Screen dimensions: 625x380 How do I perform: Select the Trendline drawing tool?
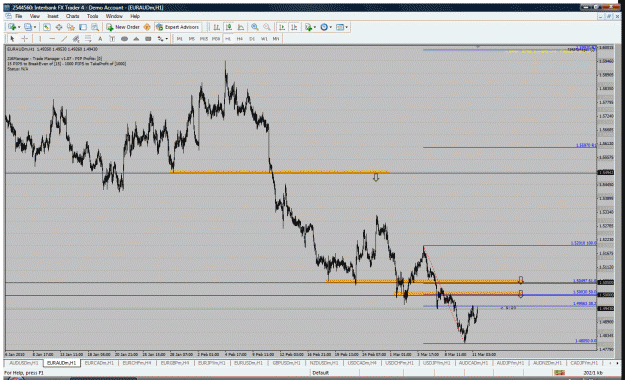click(64, 39)
